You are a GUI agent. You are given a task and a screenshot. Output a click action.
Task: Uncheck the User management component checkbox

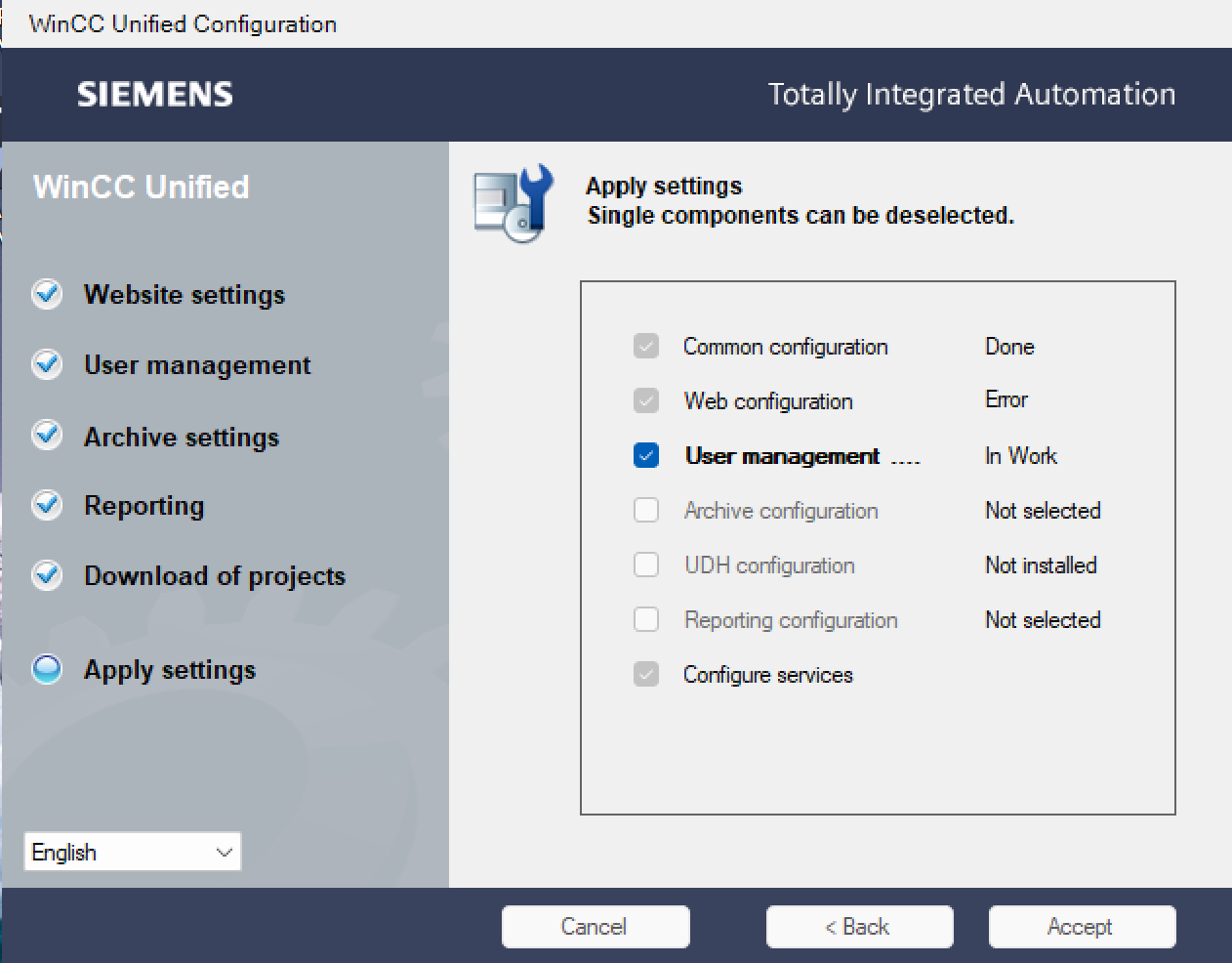[x=646, y=456]
